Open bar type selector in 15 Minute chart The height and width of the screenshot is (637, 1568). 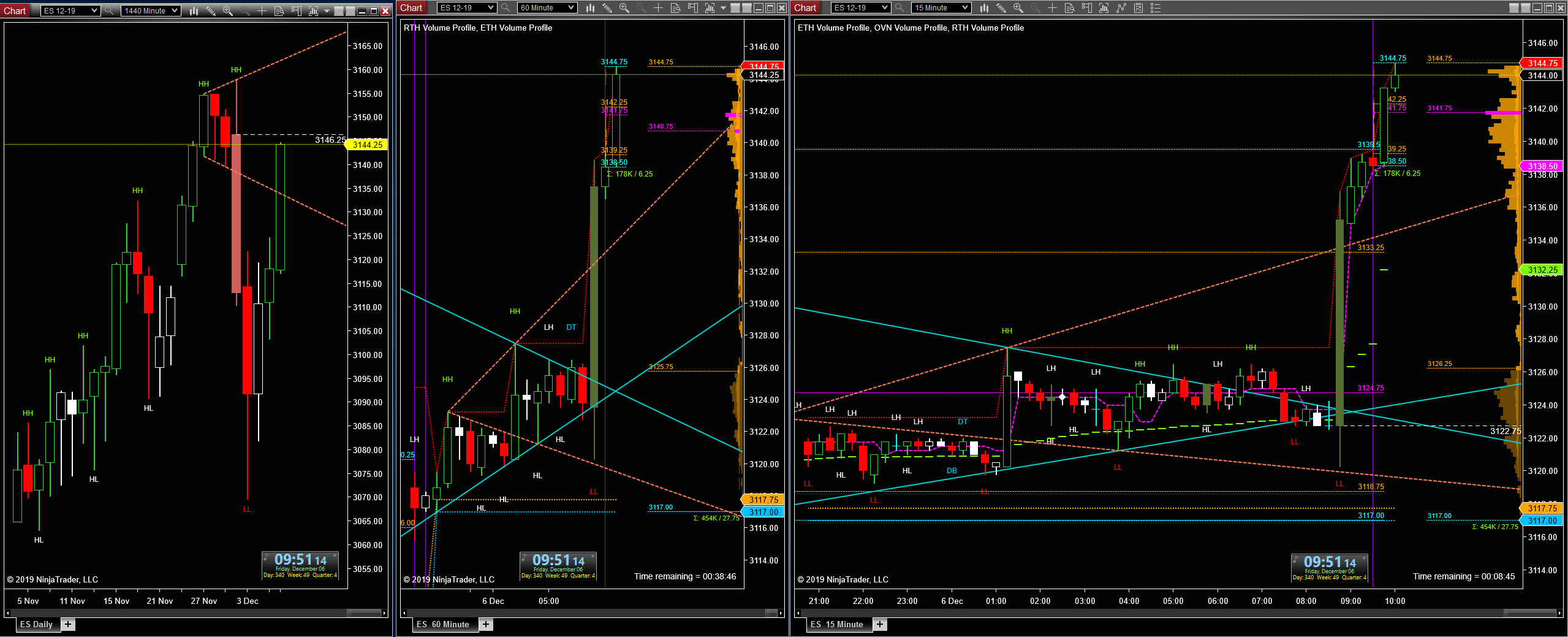pos(984,8)
